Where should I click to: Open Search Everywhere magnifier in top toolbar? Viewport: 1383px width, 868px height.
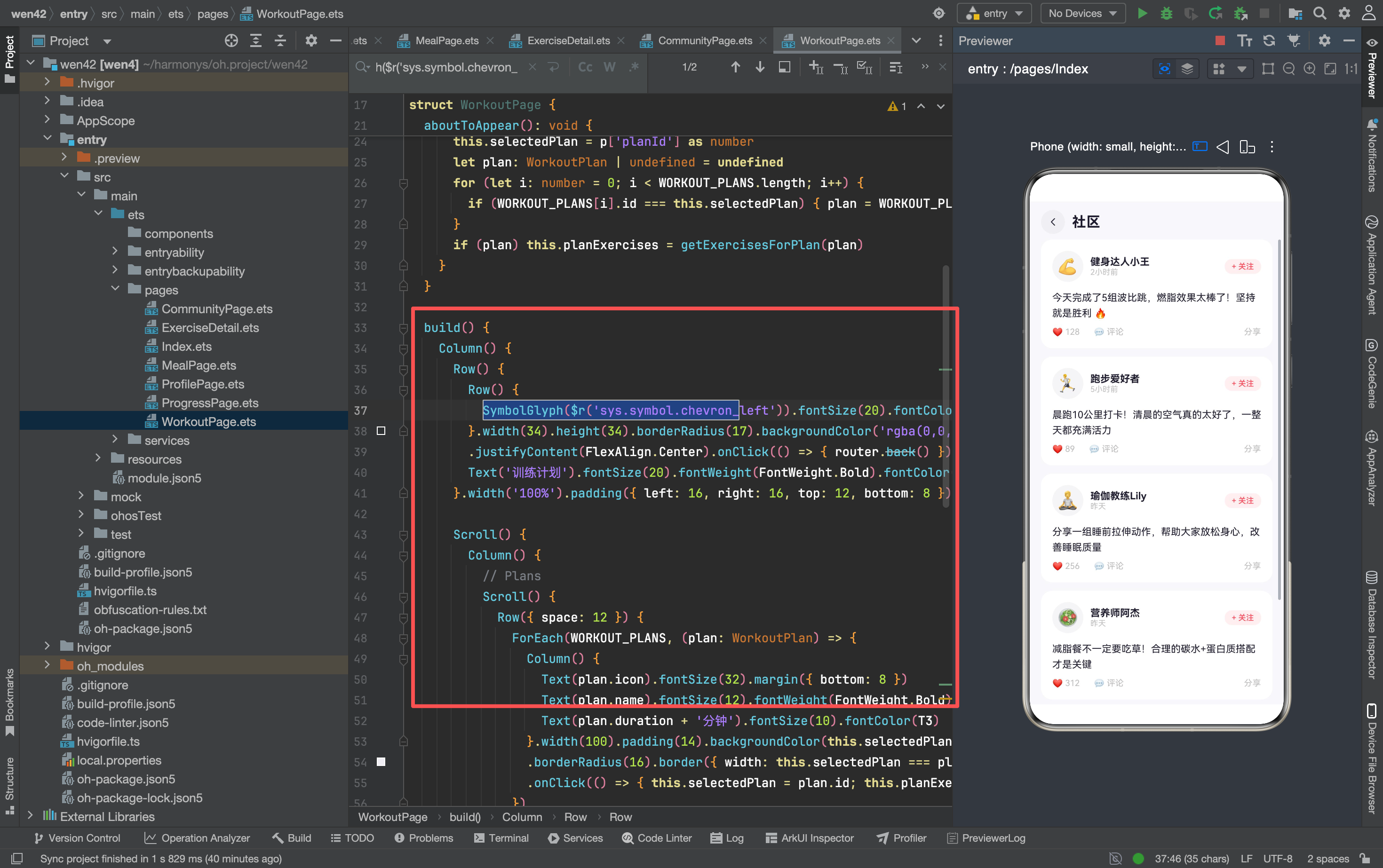(1320, 13)
